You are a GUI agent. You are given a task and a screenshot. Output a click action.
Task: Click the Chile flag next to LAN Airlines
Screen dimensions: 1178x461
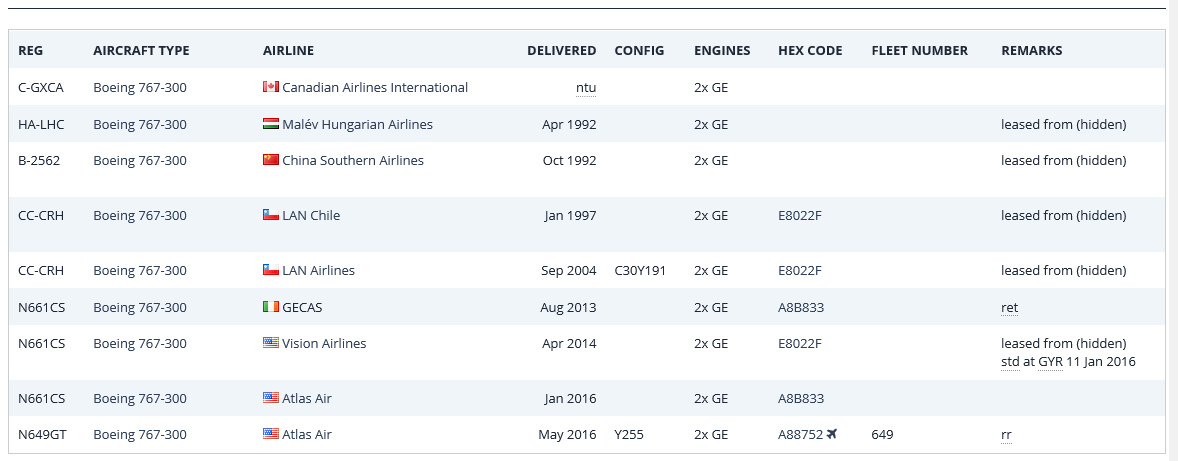pos(270,270)
